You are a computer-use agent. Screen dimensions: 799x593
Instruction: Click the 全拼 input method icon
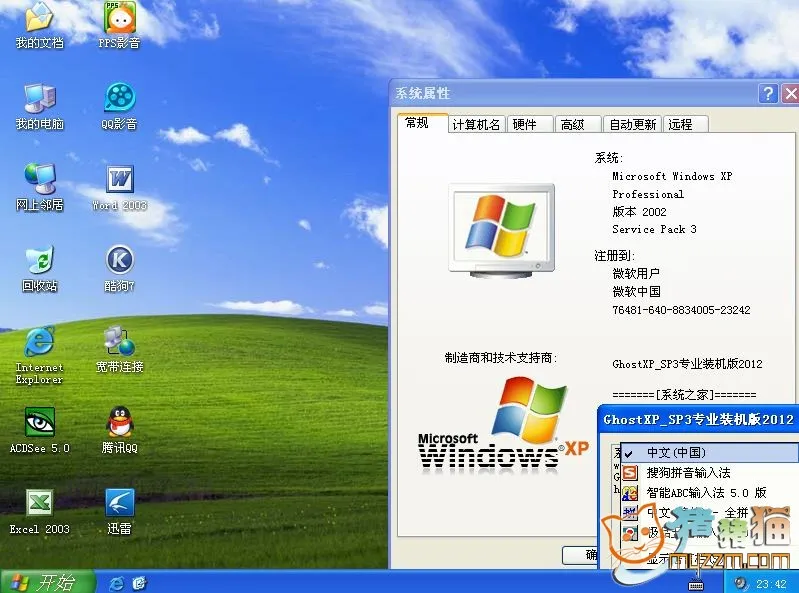click(630, 513)
